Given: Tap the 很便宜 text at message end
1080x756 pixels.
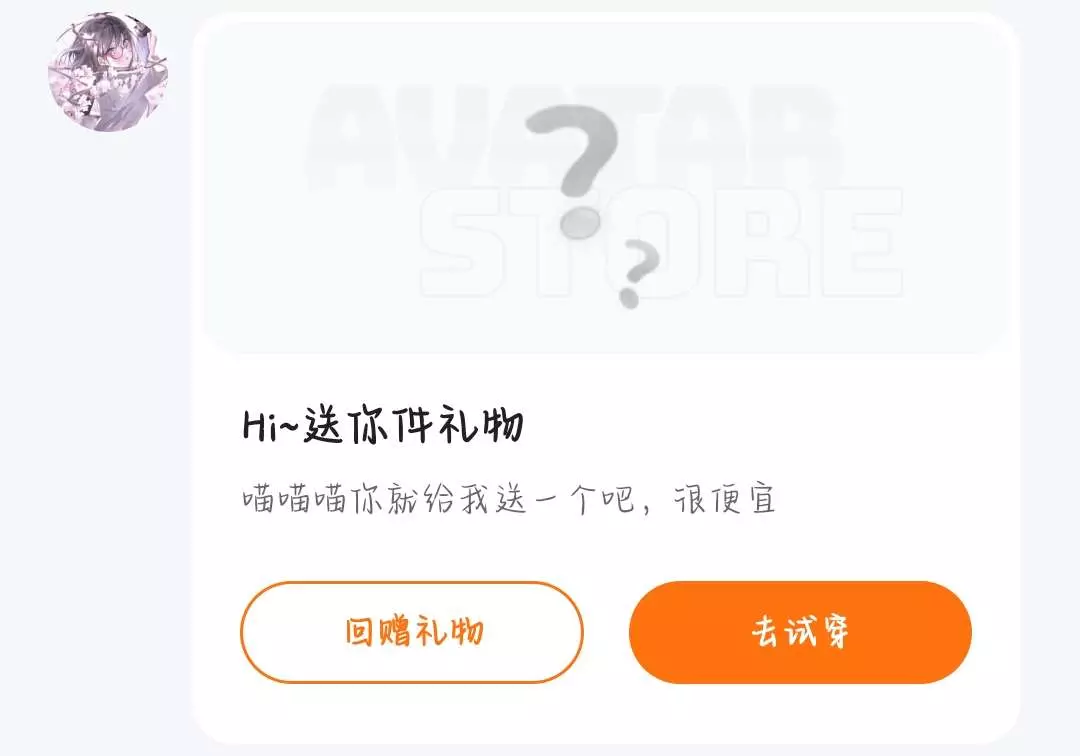Looking at the screenshot, I should point(725,499).
